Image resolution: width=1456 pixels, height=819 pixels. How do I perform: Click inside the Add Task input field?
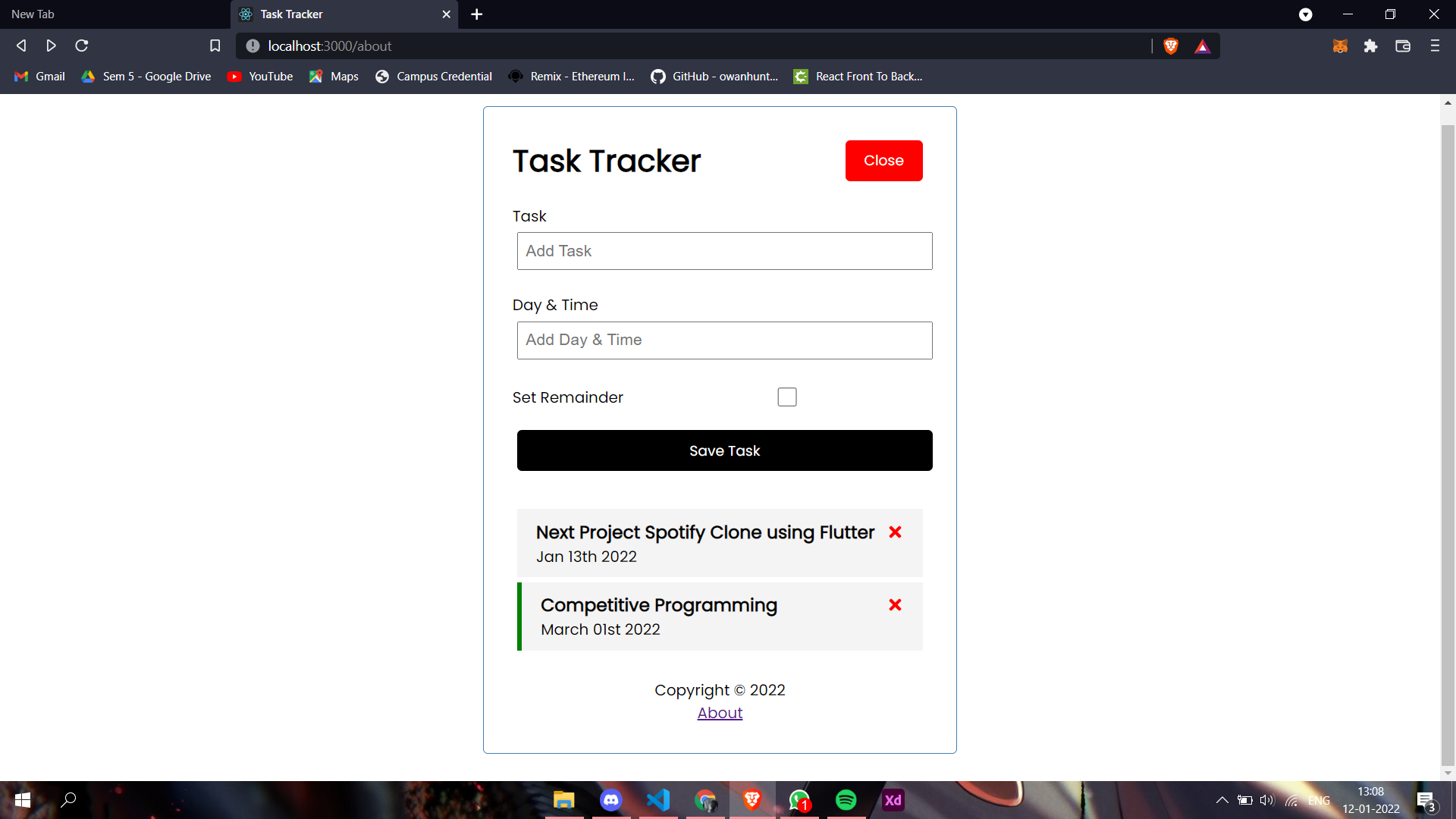click(724, 251)
